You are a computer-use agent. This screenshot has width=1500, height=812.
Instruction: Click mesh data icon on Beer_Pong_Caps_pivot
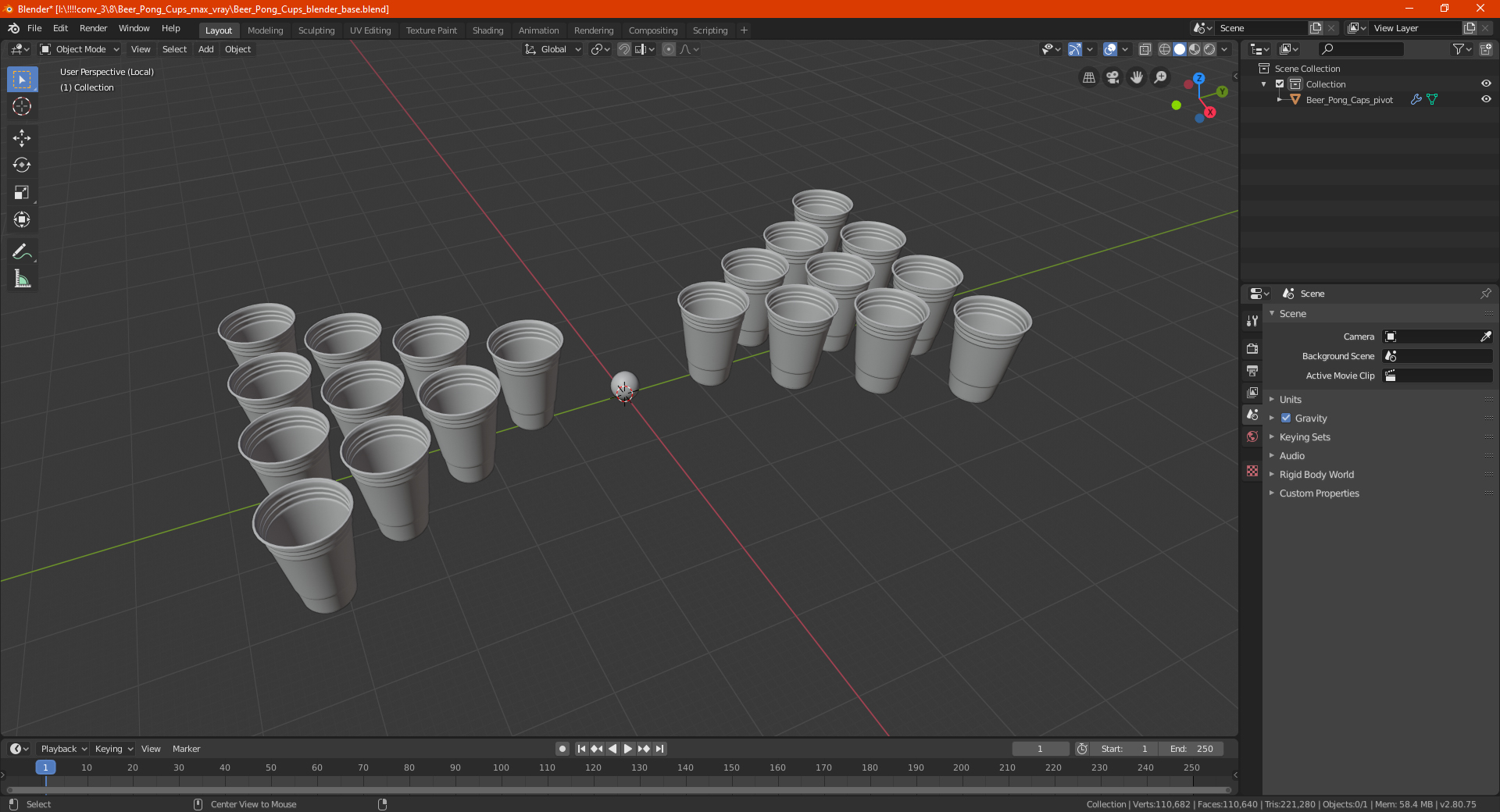1432,100
